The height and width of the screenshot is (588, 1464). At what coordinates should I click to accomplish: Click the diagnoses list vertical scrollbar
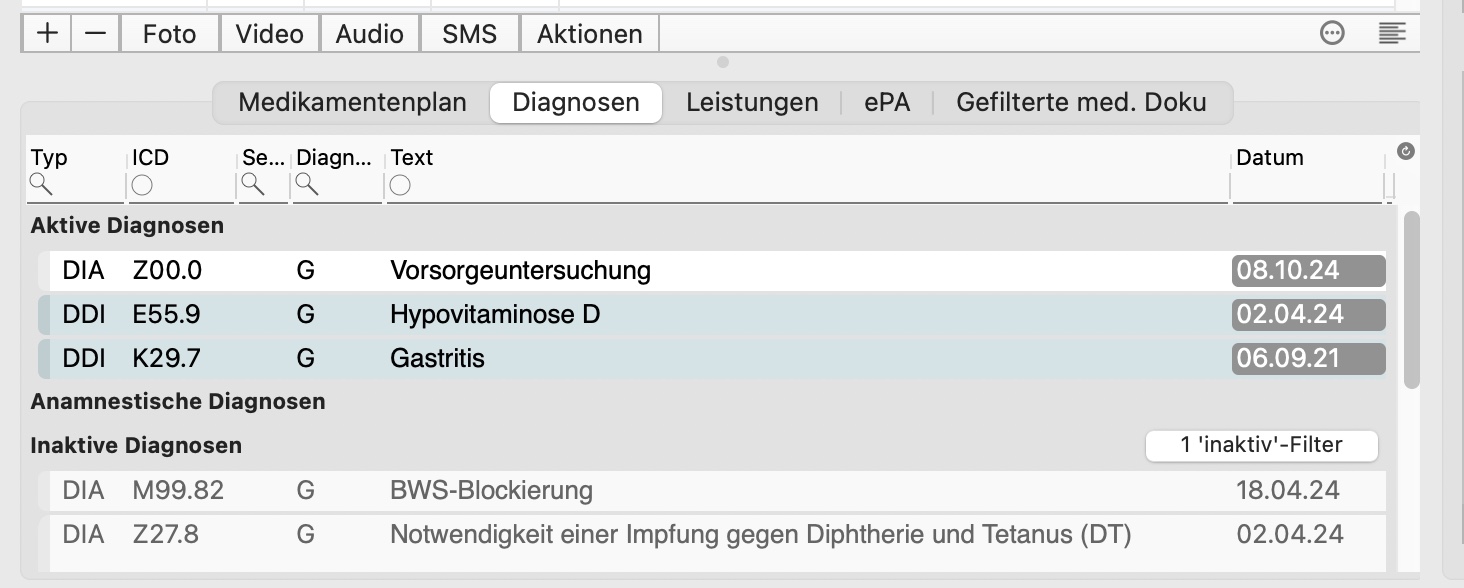1412,300
